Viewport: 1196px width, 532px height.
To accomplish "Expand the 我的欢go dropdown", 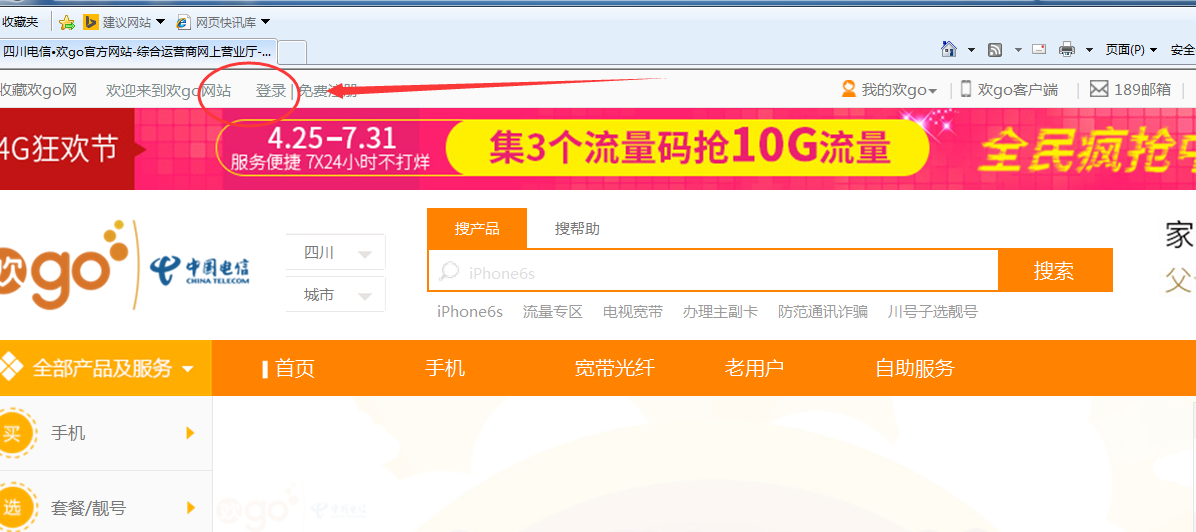I will point(932,92).
